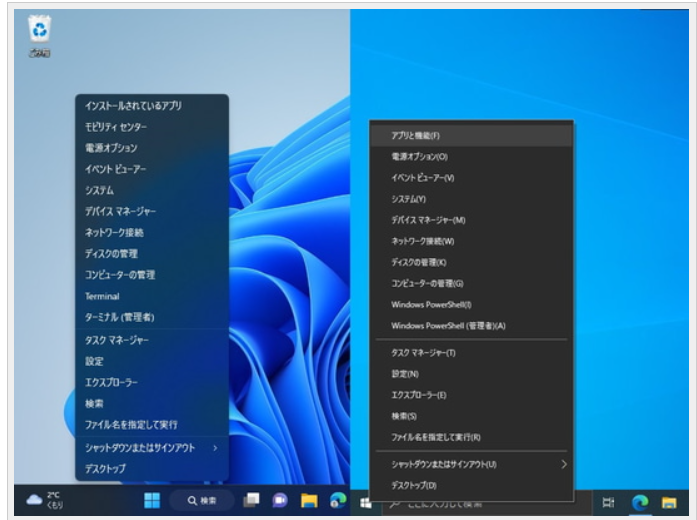Select ファイル名を指定して実行 in left menu
This screenshot has width=697, height=520.
tap(152, 425)
